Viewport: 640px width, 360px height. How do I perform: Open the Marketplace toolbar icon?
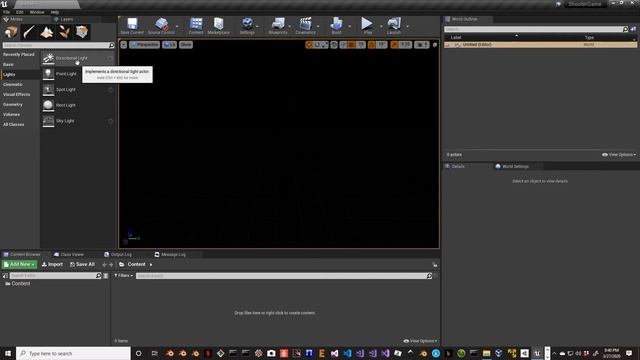218,26
